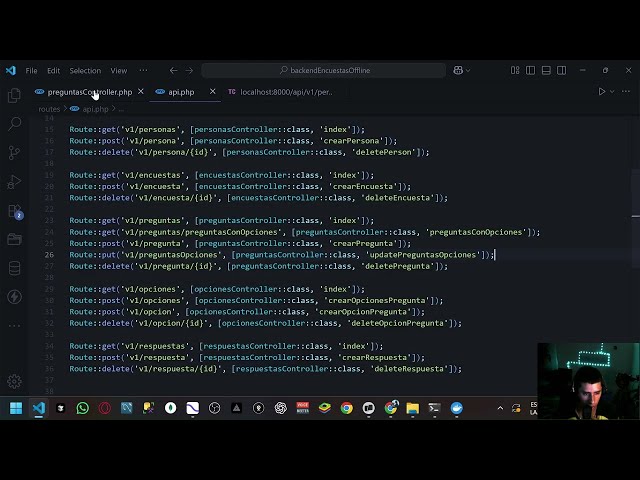640x480 pixels.
Task: Select api.php in the breadcrumb
Action: coord(95,109)
